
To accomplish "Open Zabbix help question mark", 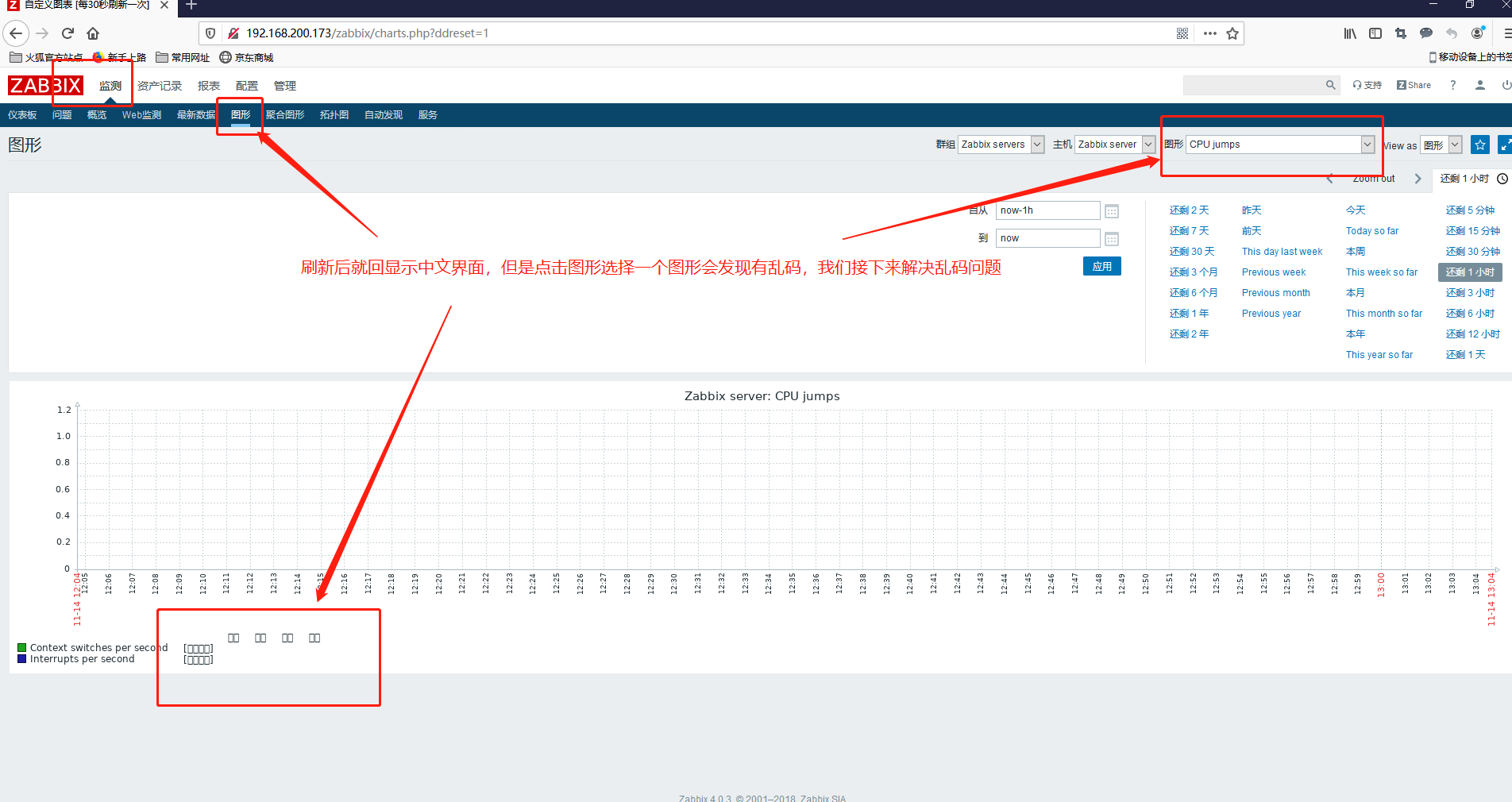I will 1453,85.
